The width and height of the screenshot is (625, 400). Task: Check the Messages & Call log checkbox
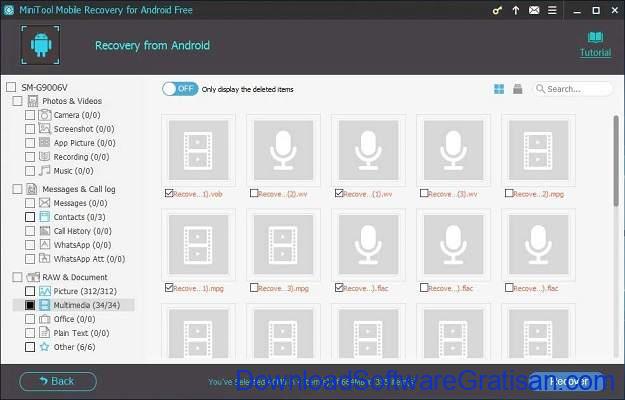tap(17, 189)
